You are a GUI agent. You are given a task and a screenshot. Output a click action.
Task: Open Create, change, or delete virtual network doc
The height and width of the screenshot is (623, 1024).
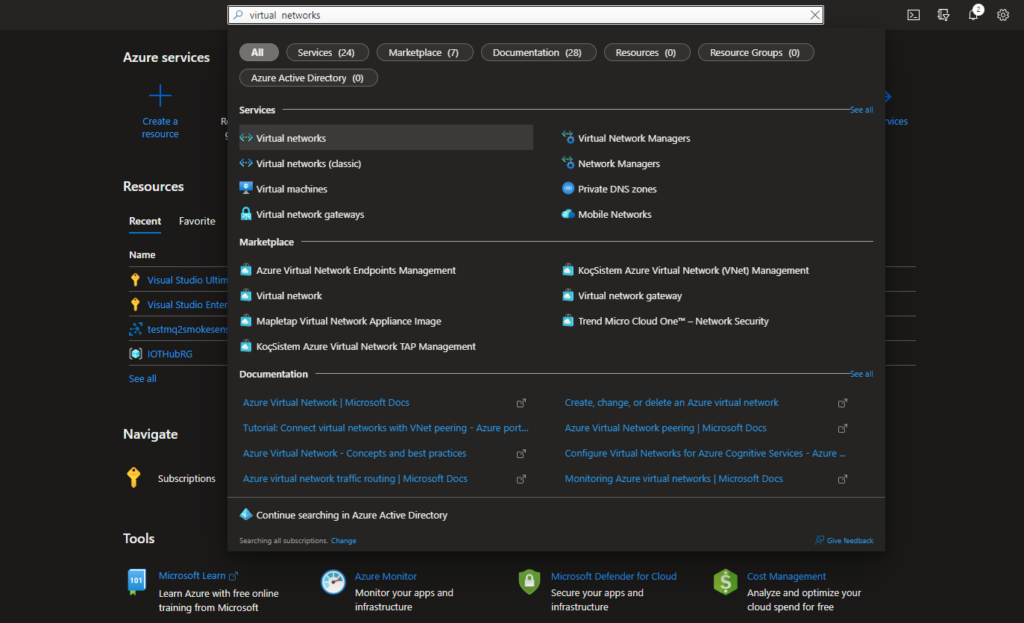[x=671, y=402]
